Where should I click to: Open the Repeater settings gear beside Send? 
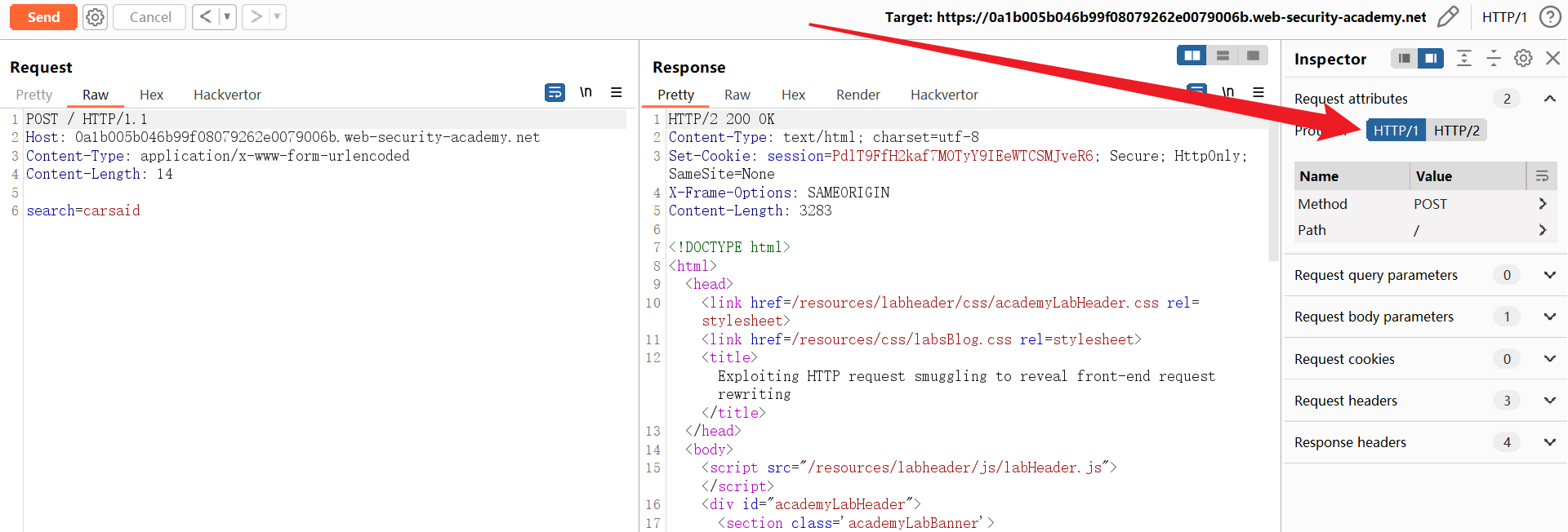(x=96, y=17)
